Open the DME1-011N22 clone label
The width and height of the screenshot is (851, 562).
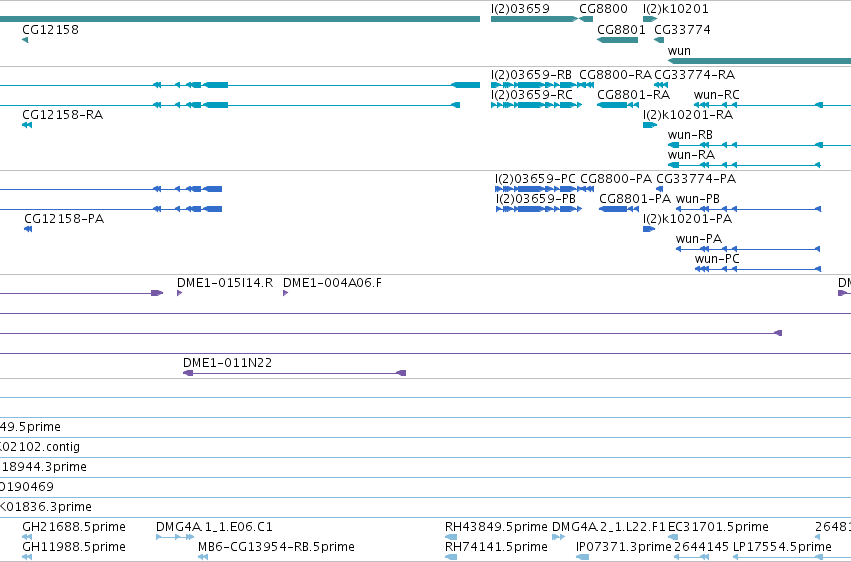(x=227, y=362)
